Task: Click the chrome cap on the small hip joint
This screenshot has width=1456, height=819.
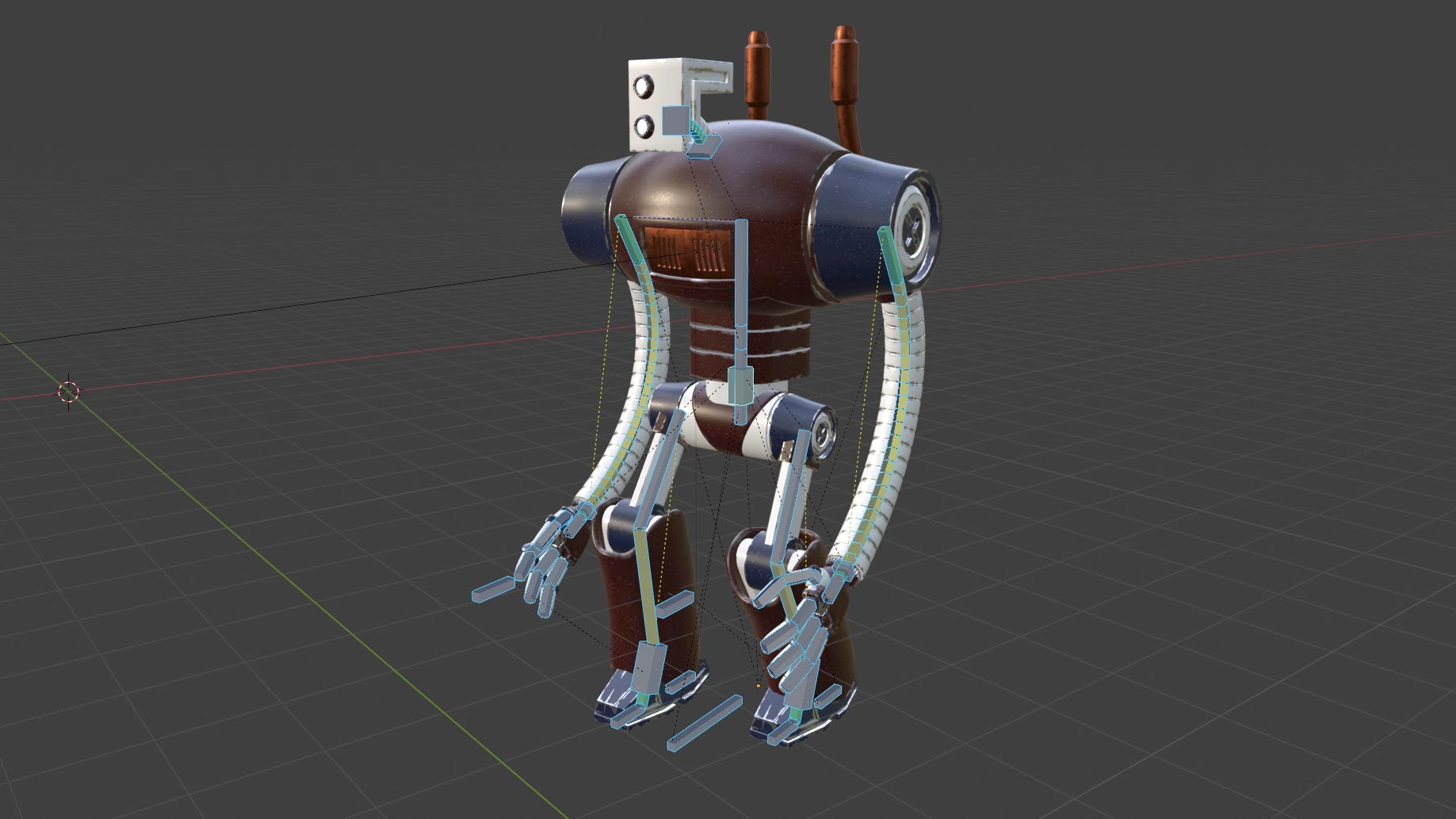Action: pyautogui.click(x=823, y=432)
